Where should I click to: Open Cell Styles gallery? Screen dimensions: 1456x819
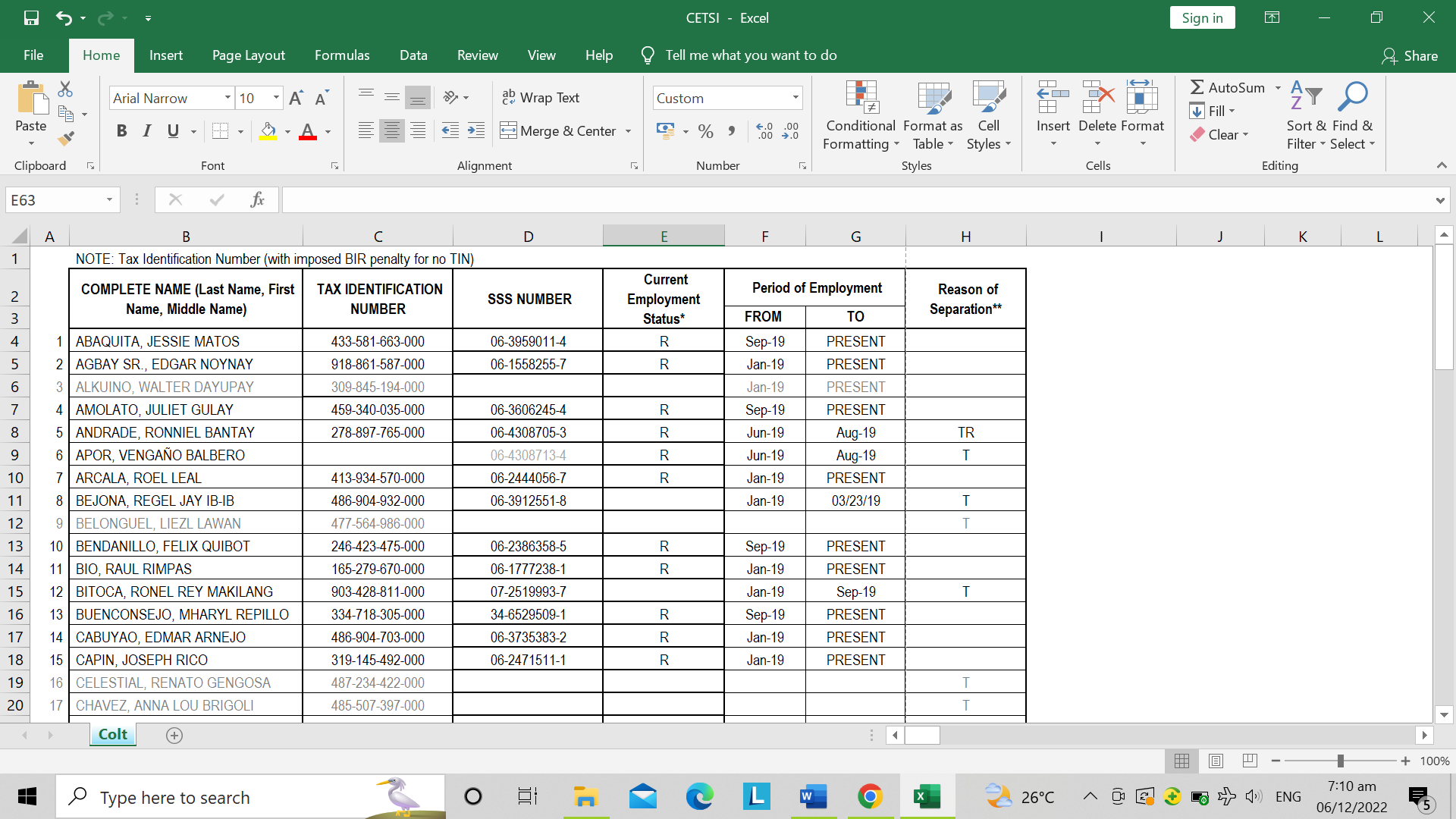click(989, 115)
